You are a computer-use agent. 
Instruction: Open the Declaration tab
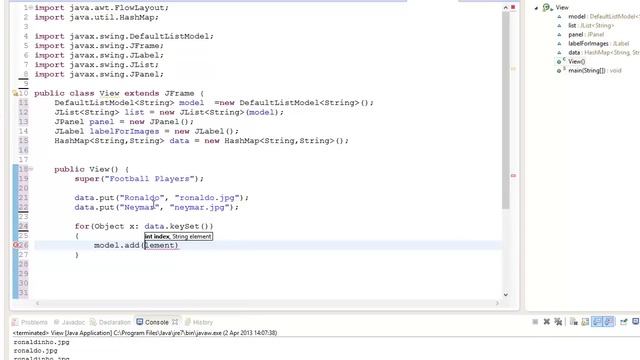pyautogui.click(x=110, y=322)
